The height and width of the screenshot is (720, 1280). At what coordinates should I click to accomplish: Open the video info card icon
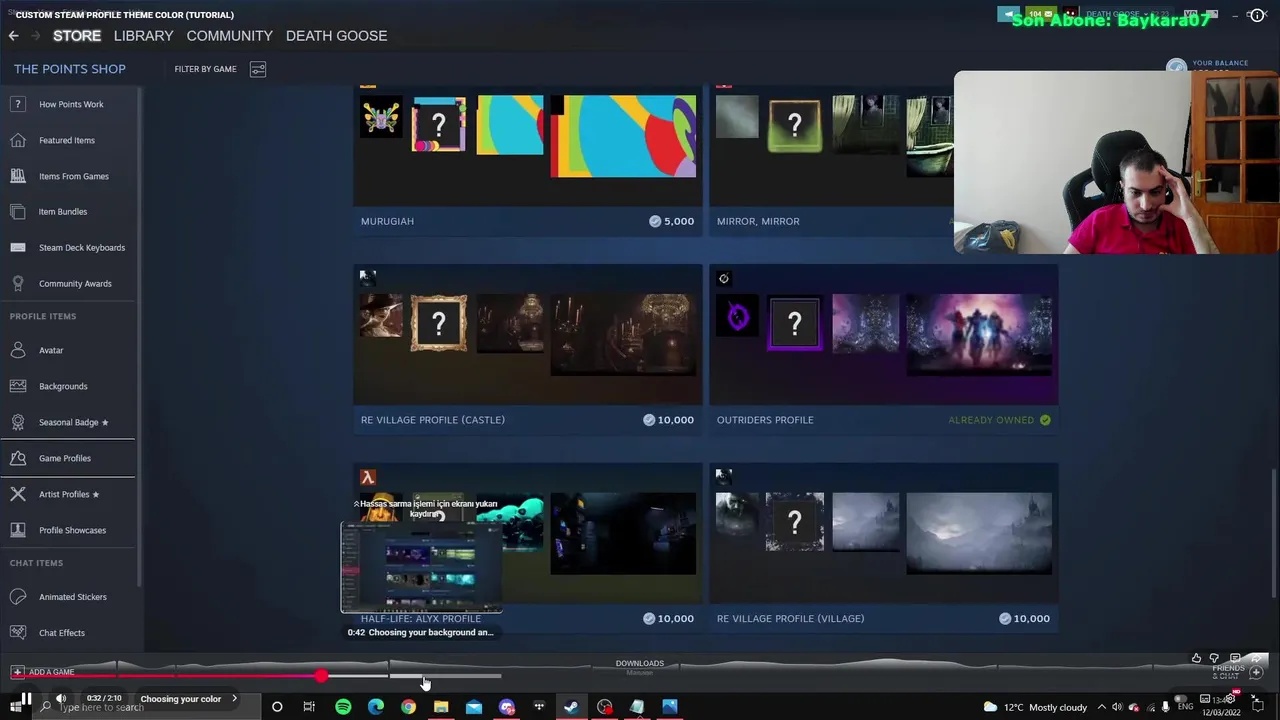[x=1257, y=15]
